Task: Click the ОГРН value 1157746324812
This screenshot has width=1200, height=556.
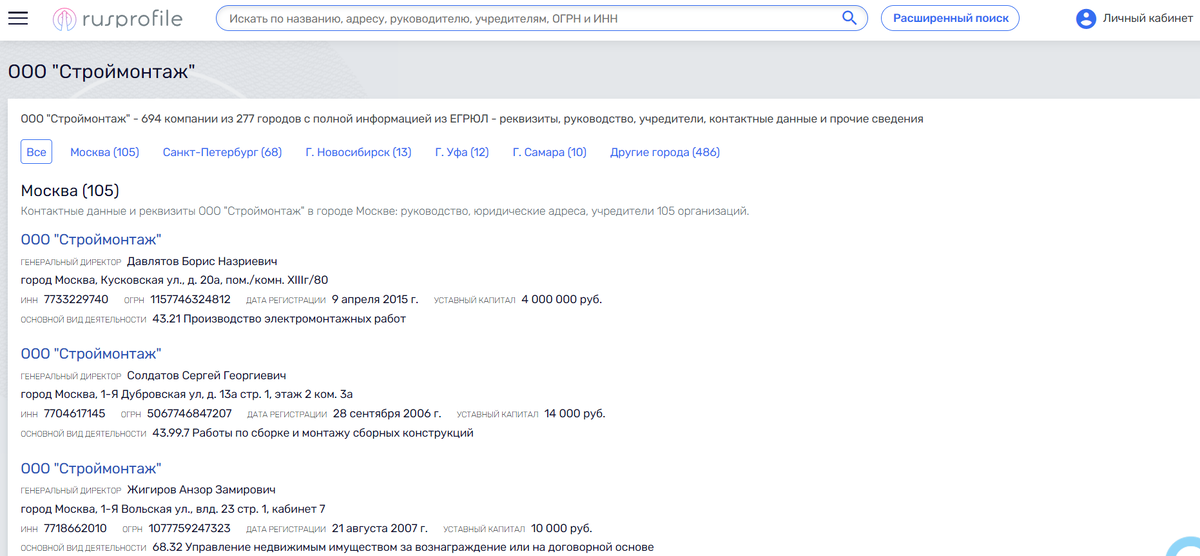Action: 190,299
